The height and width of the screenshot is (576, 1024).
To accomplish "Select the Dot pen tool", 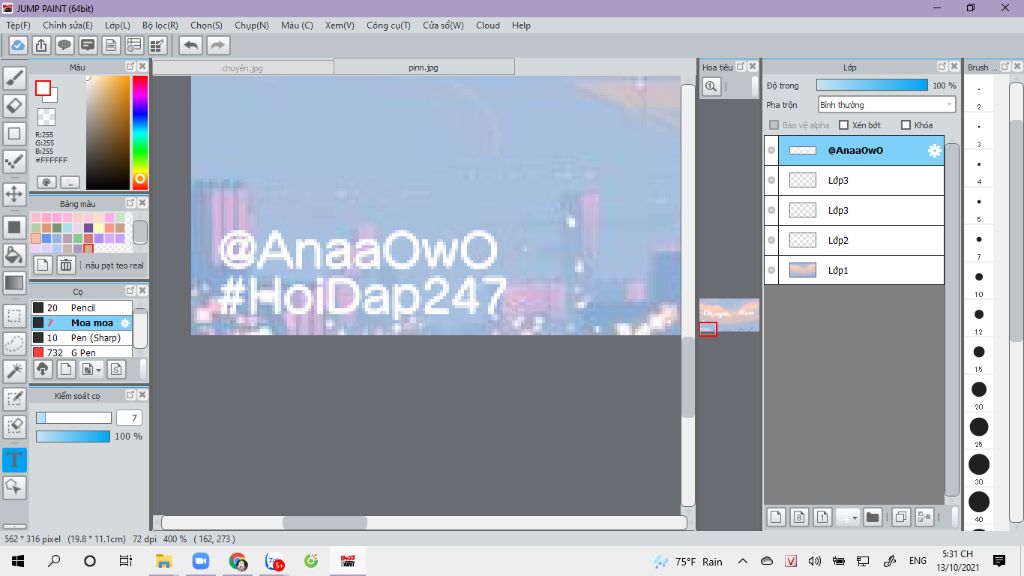I will [14, 161].
